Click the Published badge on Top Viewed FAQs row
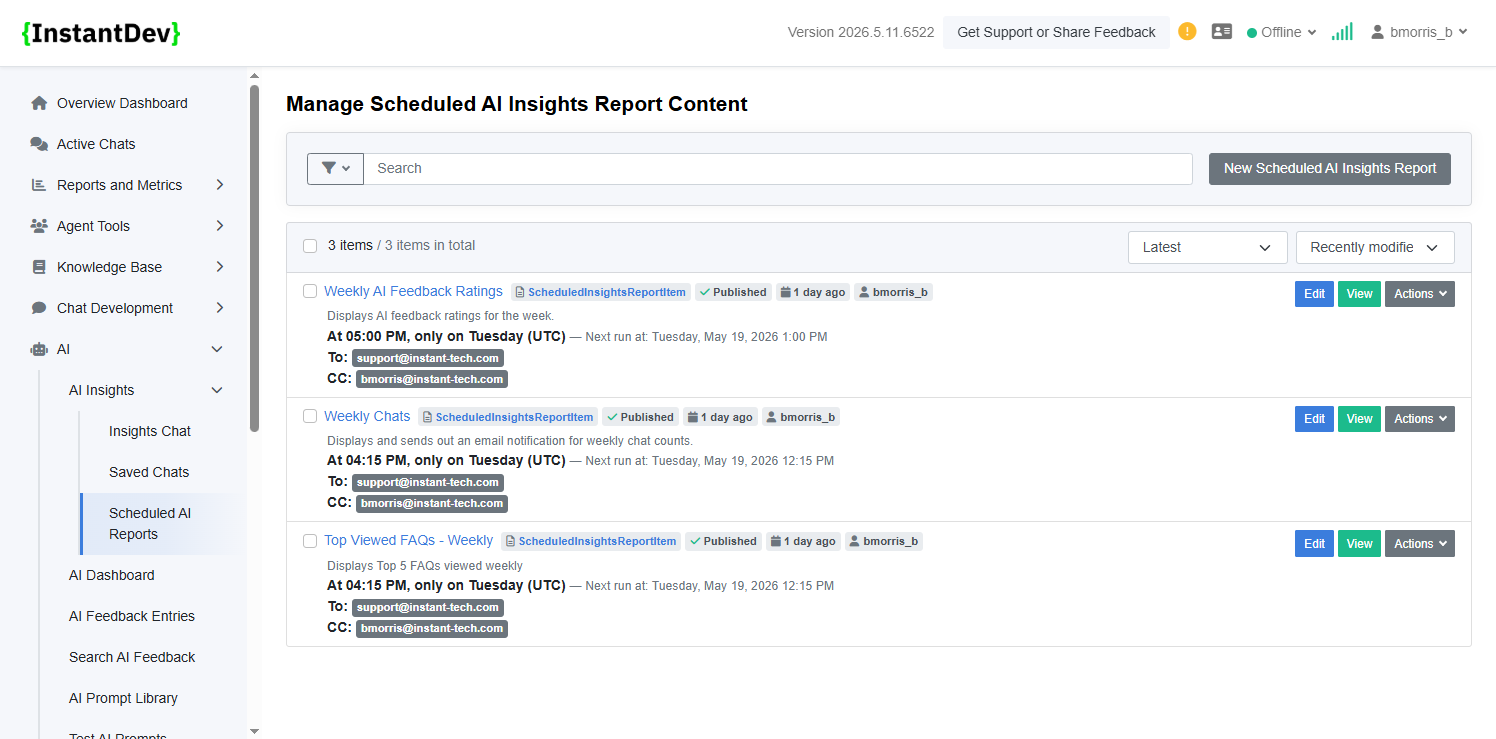Viewport: 1496px width, 739px height. (723, 541)
